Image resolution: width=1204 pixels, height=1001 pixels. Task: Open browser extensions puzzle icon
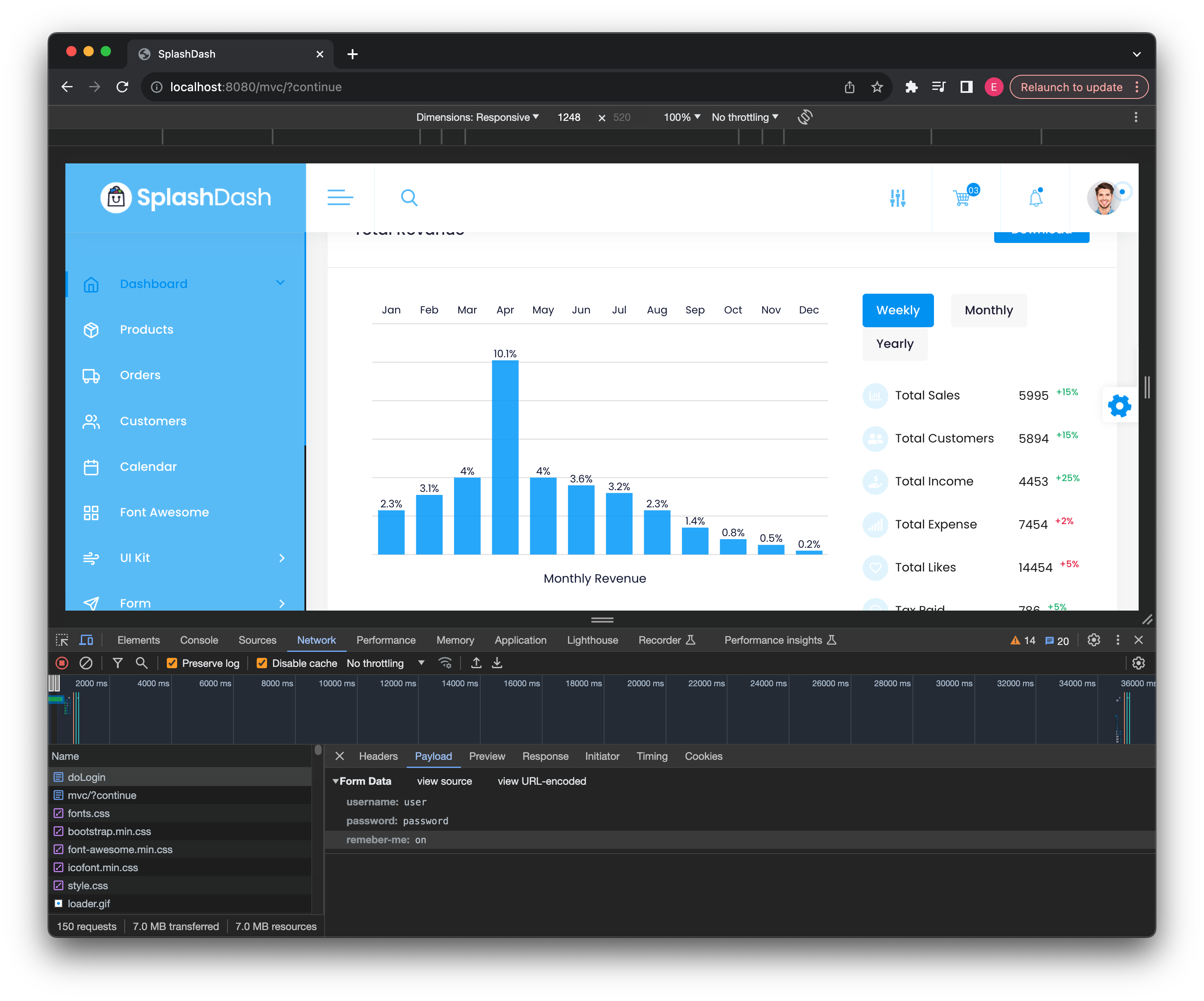[x=911, y=87]
